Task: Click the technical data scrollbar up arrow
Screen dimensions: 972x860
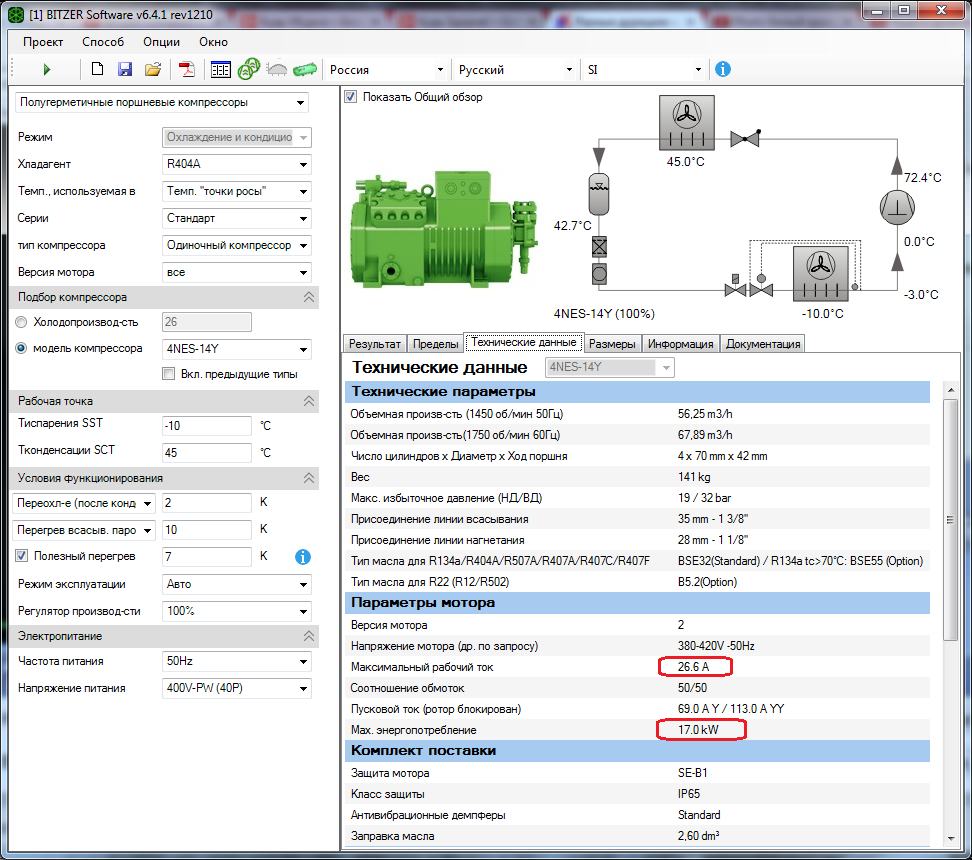Action: (950, 390)
